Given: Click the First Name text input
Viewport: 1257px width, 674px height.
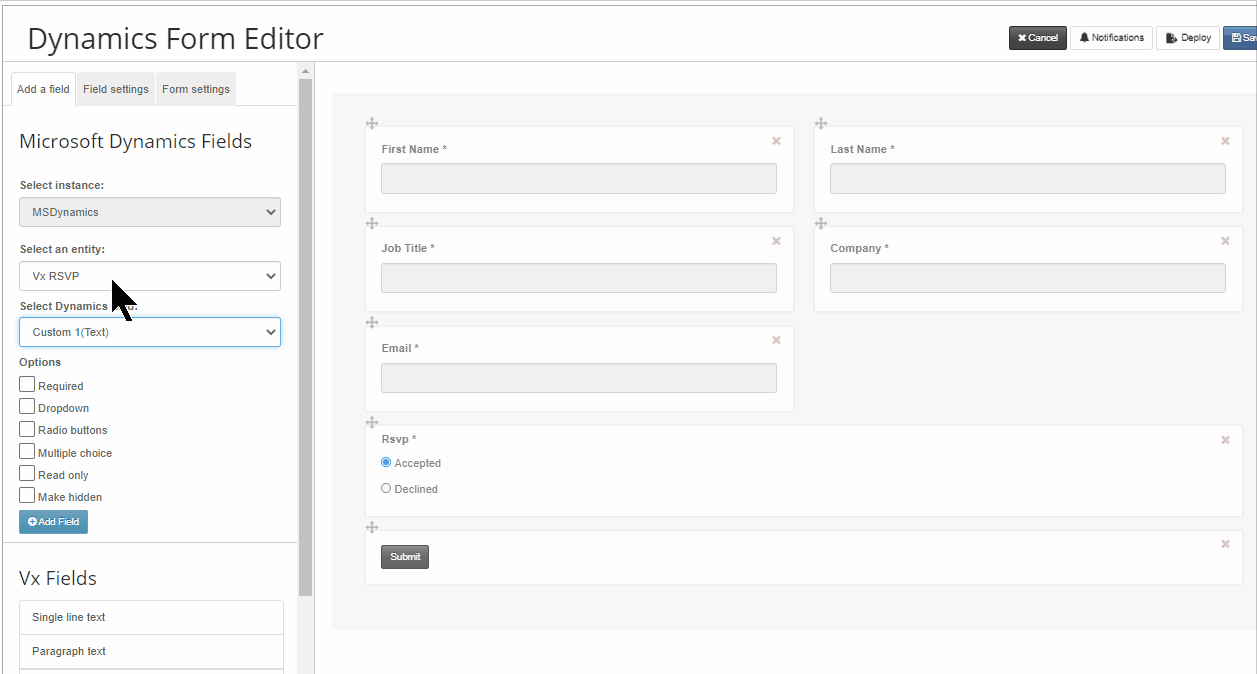Looking at the screenshot, I should coord(579,178).
